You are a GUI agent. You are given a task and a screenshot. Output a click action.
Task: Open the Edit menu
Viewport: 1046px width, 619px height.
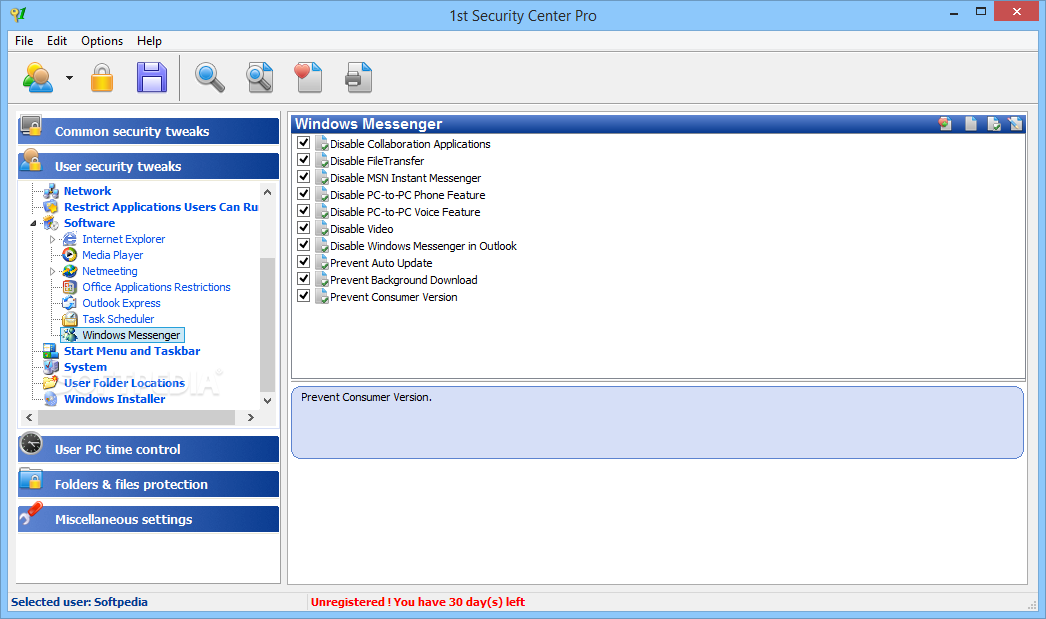tap(57, 41)
